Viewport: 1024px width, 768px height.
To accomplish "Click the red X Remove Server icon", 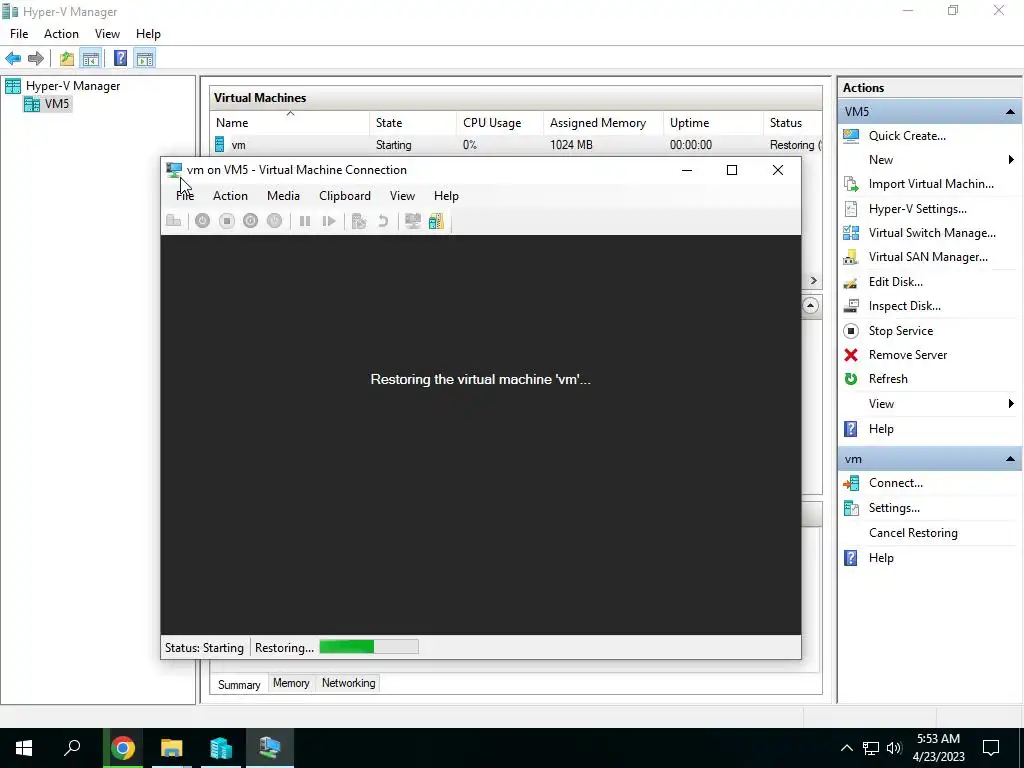I will pyautogui.click(x=851, y=355).
